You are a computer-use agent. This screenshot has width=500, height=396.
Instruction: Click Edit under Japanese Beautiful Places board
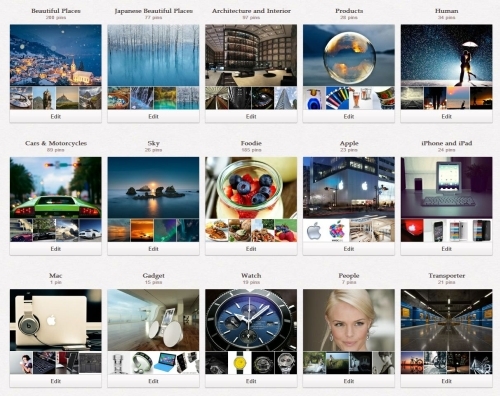click(x=153, y=116)
